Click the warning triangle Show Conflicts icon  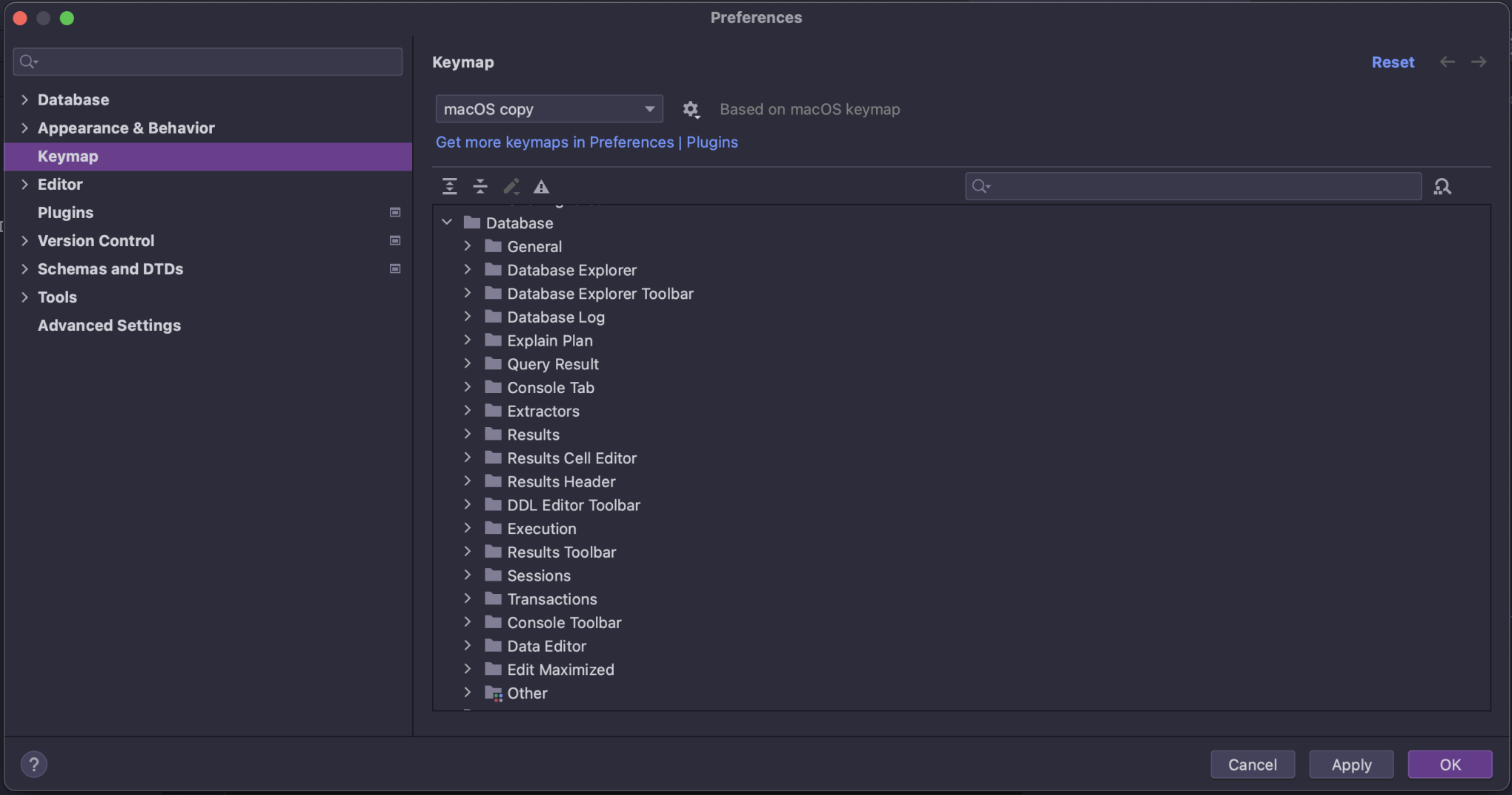coord(542,186)
